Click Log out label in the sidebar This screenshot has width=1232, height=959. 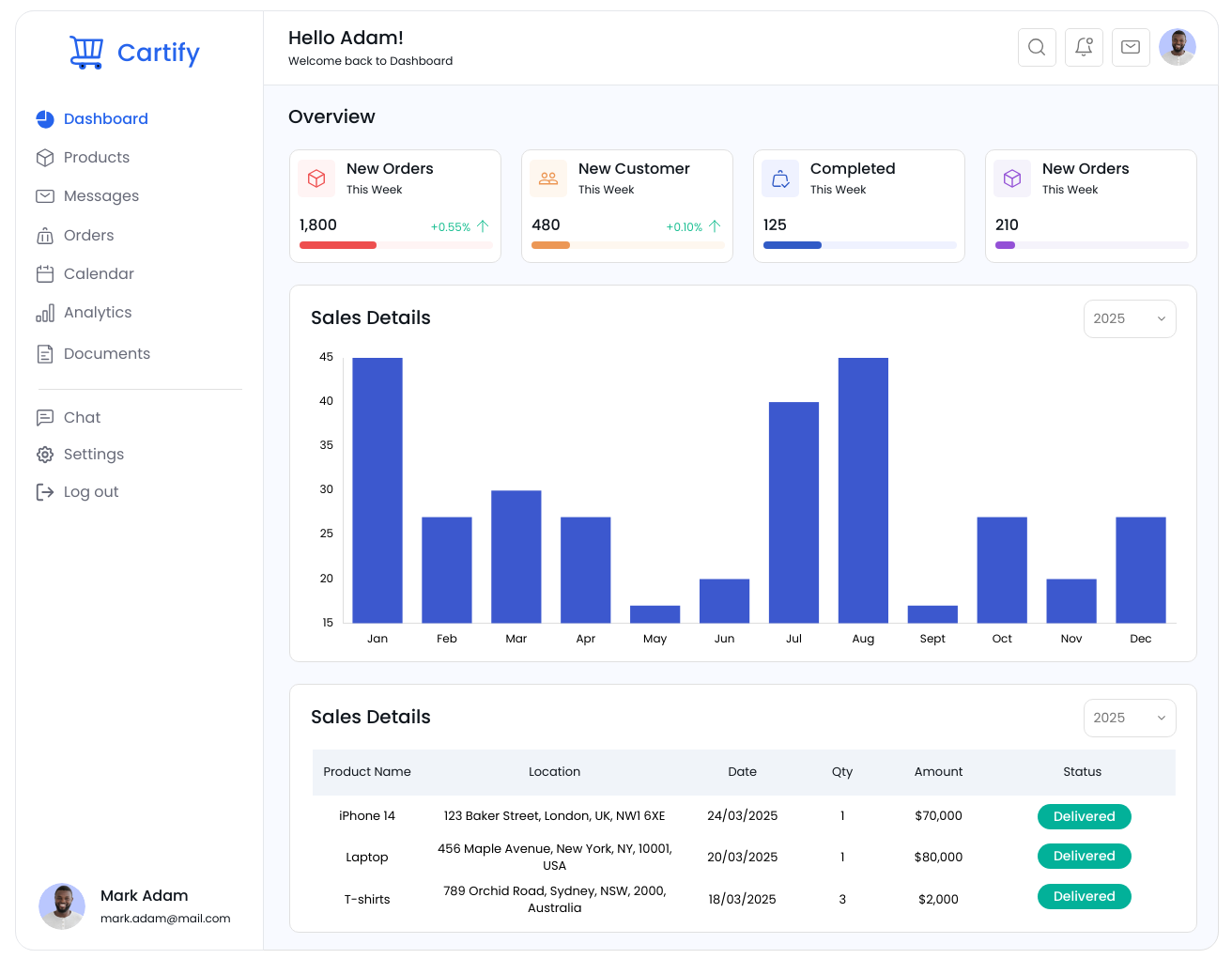click(91, 492)
